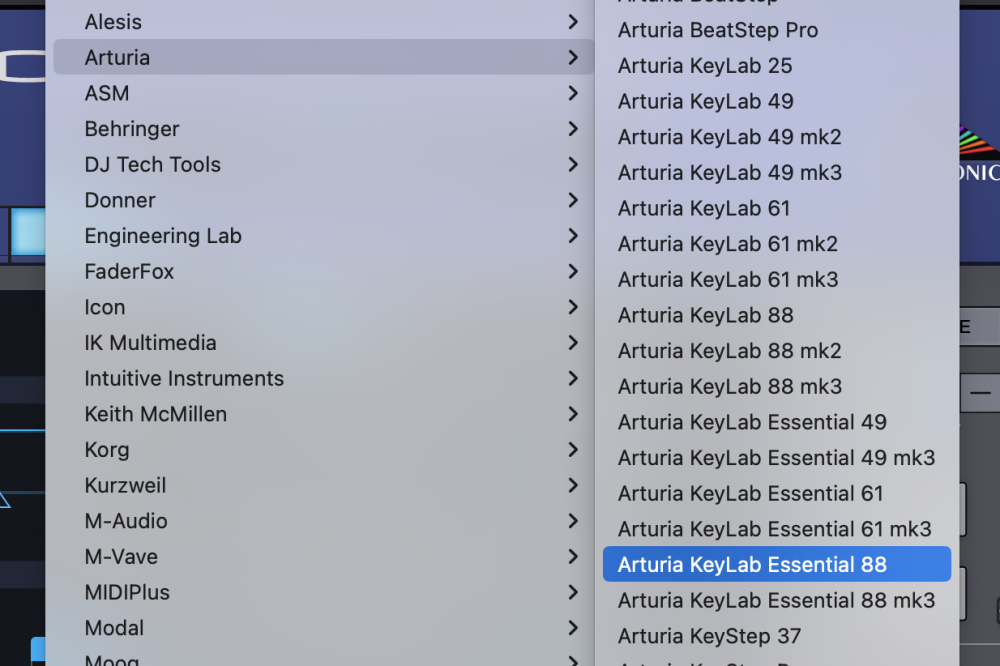Screen dimensions: 1000x666
Task: Expand the Alesis submenu chevron
Action: coord(573,21)
